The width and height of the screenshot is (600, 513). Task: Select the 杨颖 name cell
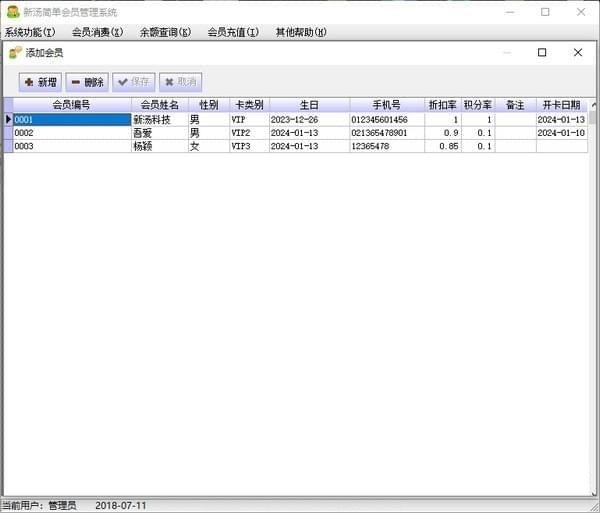[160, 146]
